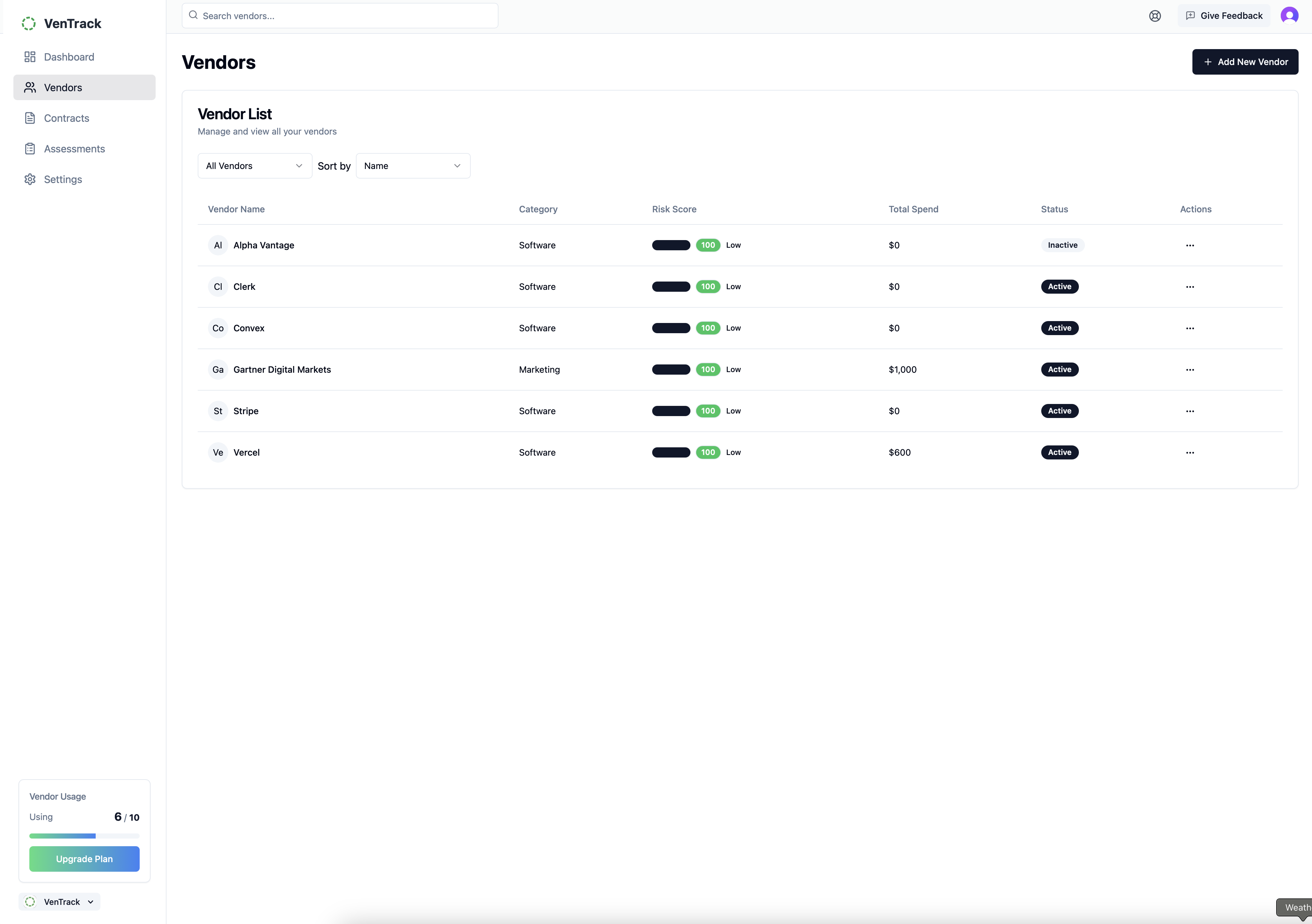Click the Upgrade Plan button
This screenshot has width=1312, height=924.
[84, 858]
